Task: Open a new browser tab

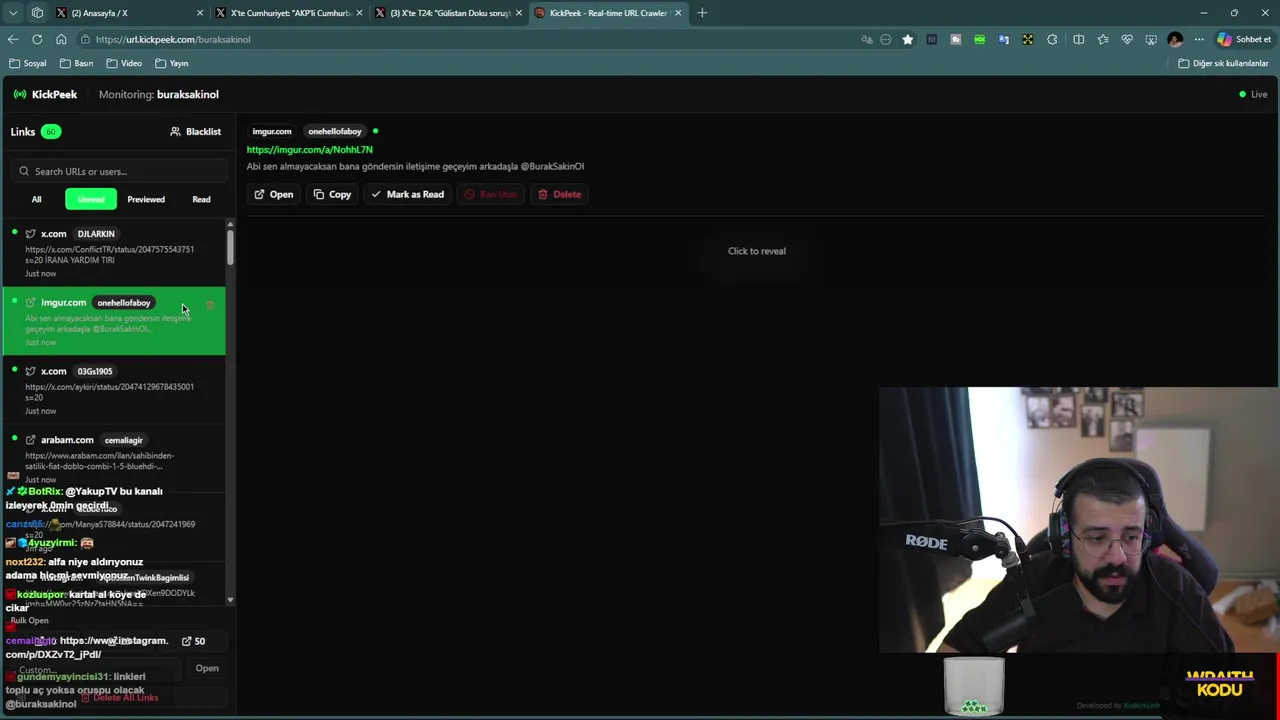Action: coord(702,13)
